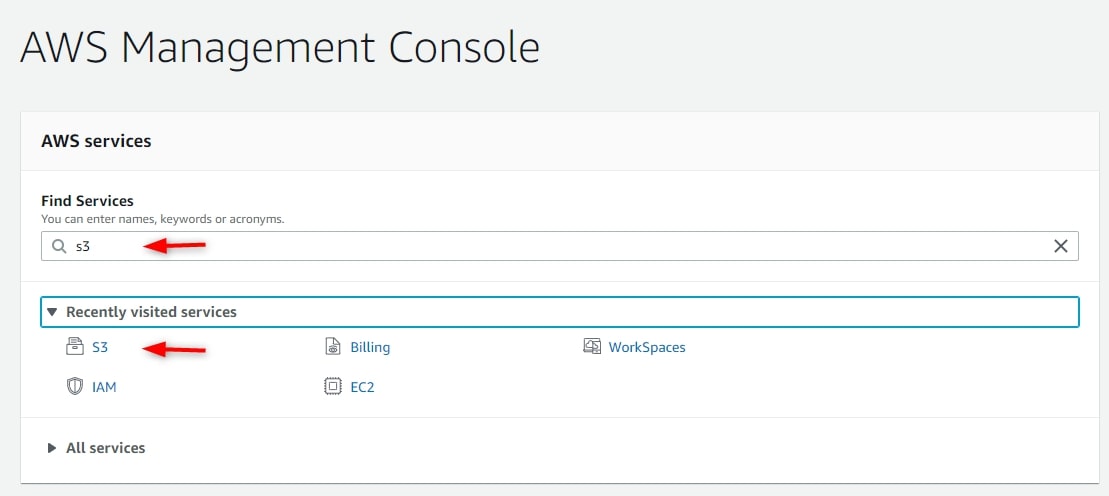Collapse Recently visited services triangle
The width and height of the screenshot is (1109, 496).
point(52,312)
